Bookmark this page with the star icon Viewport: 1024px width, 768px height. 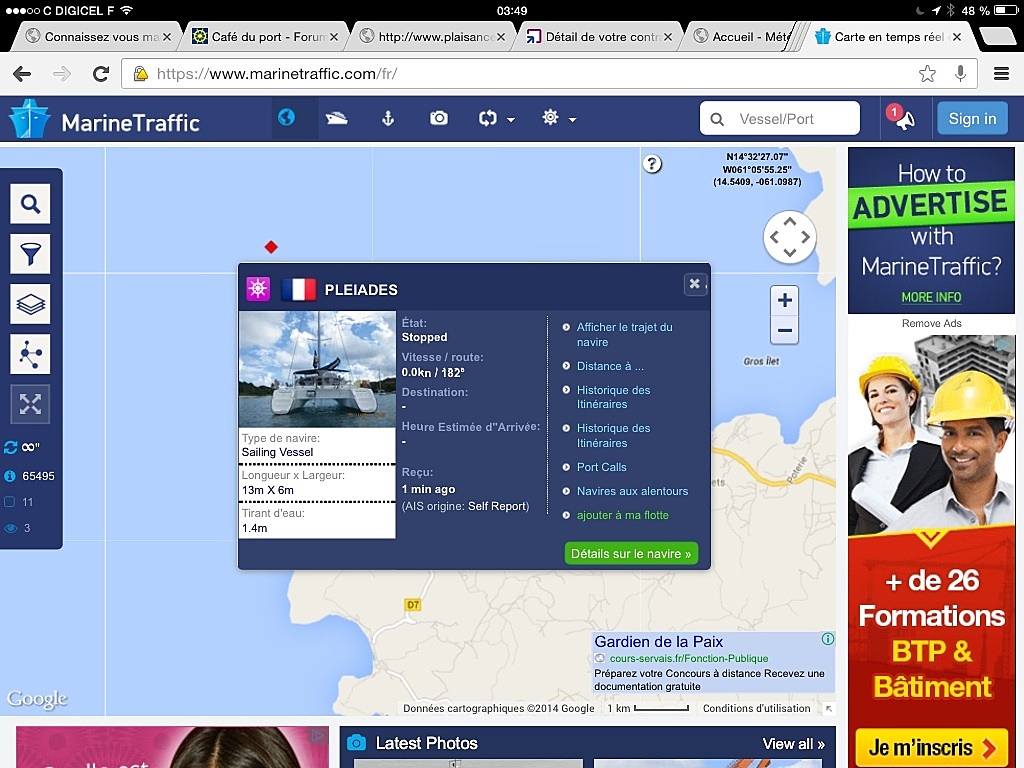(927, 74)
